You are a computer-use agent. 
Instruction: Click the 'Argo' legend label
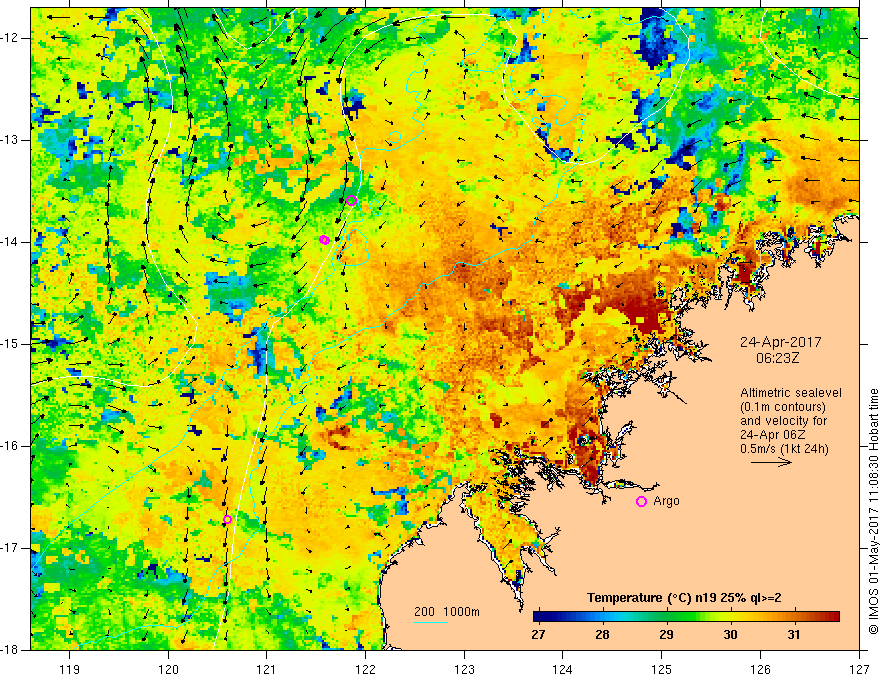click(x=666, y=501)
